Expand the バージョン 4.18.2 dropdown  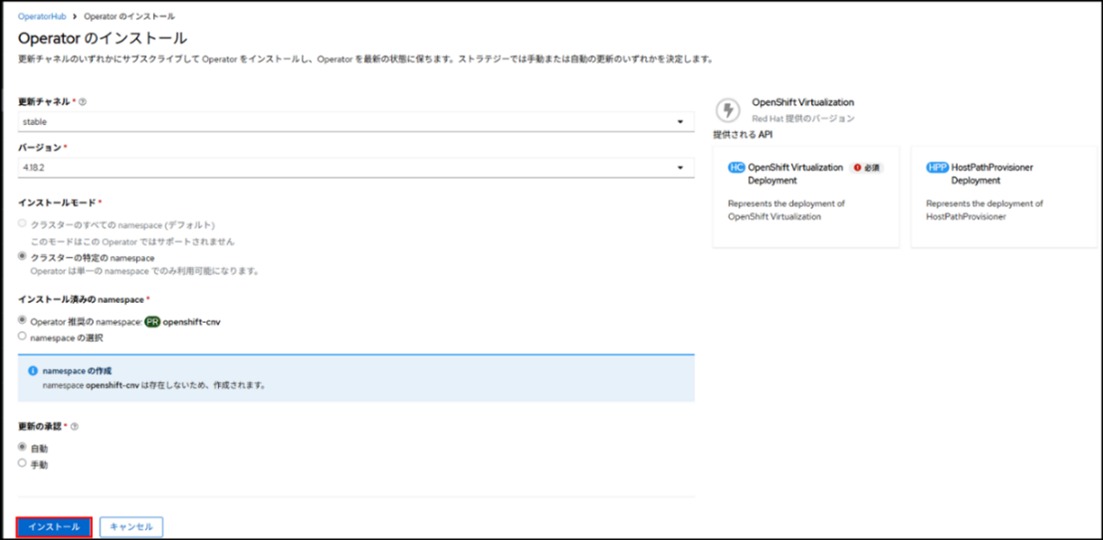[356, 167]
